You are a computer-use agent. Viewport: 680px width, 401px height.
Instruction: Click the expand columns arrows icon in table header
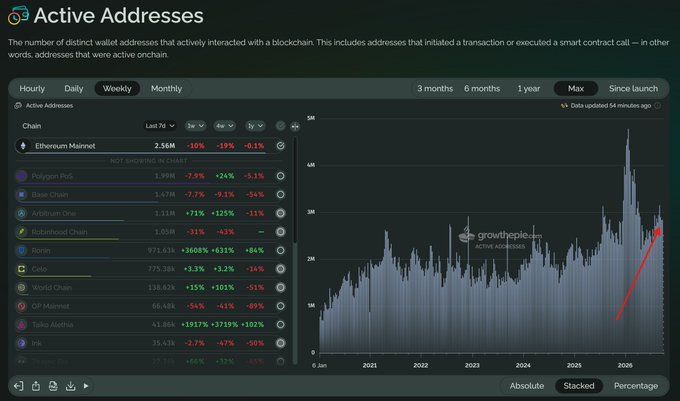(295, 126)
